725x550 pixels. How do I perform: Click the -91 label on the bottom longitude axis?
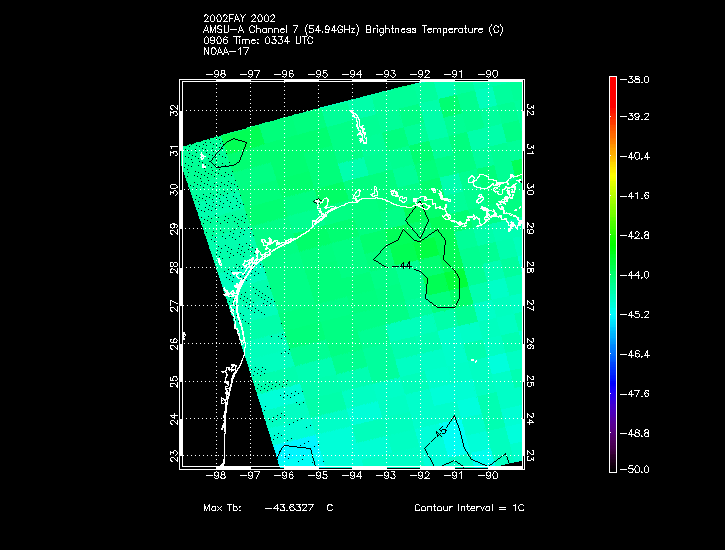pyautogui.click(x=454, y=475)
